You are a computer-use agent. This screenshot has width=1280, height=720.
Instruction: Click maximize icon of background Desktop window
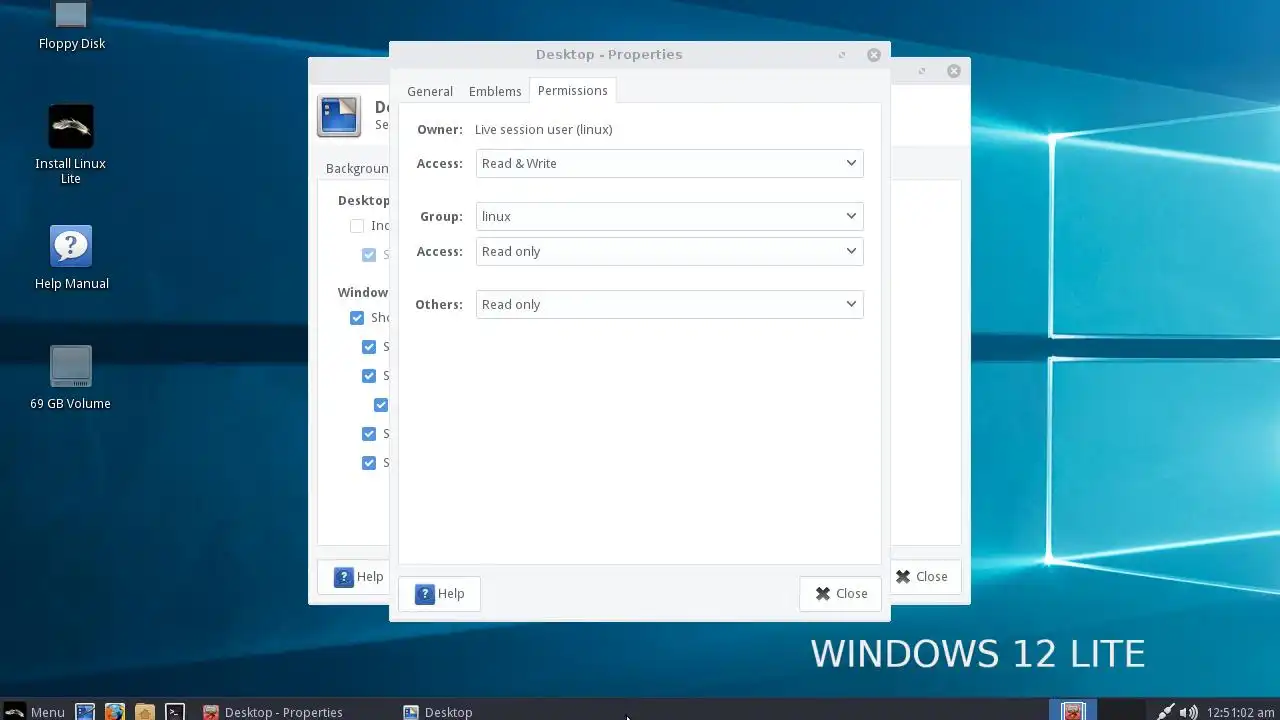click(922, 71)
